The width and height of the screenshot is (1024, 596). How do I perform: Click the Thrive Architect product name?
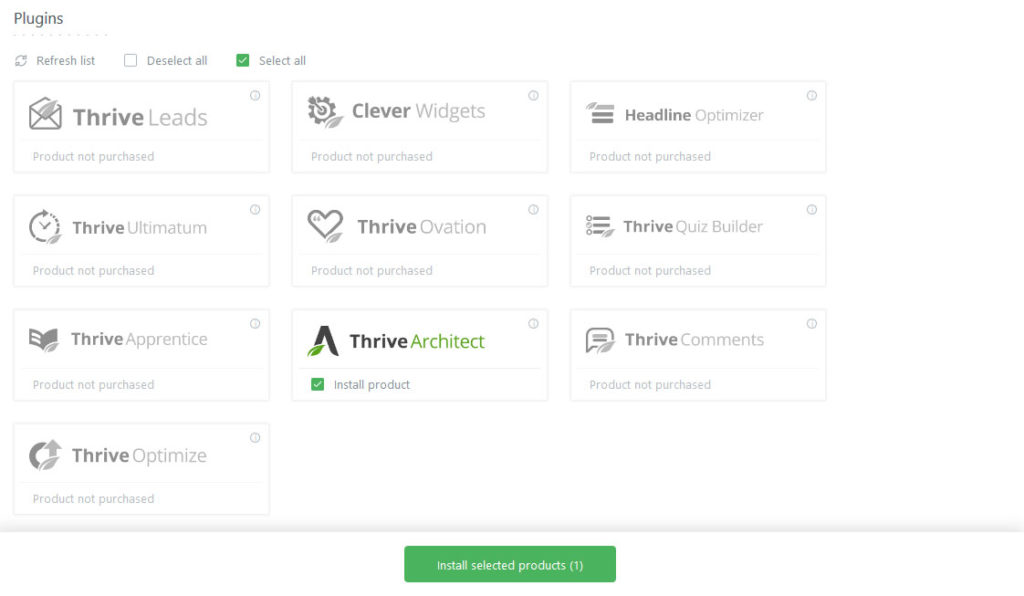(417, 341)
